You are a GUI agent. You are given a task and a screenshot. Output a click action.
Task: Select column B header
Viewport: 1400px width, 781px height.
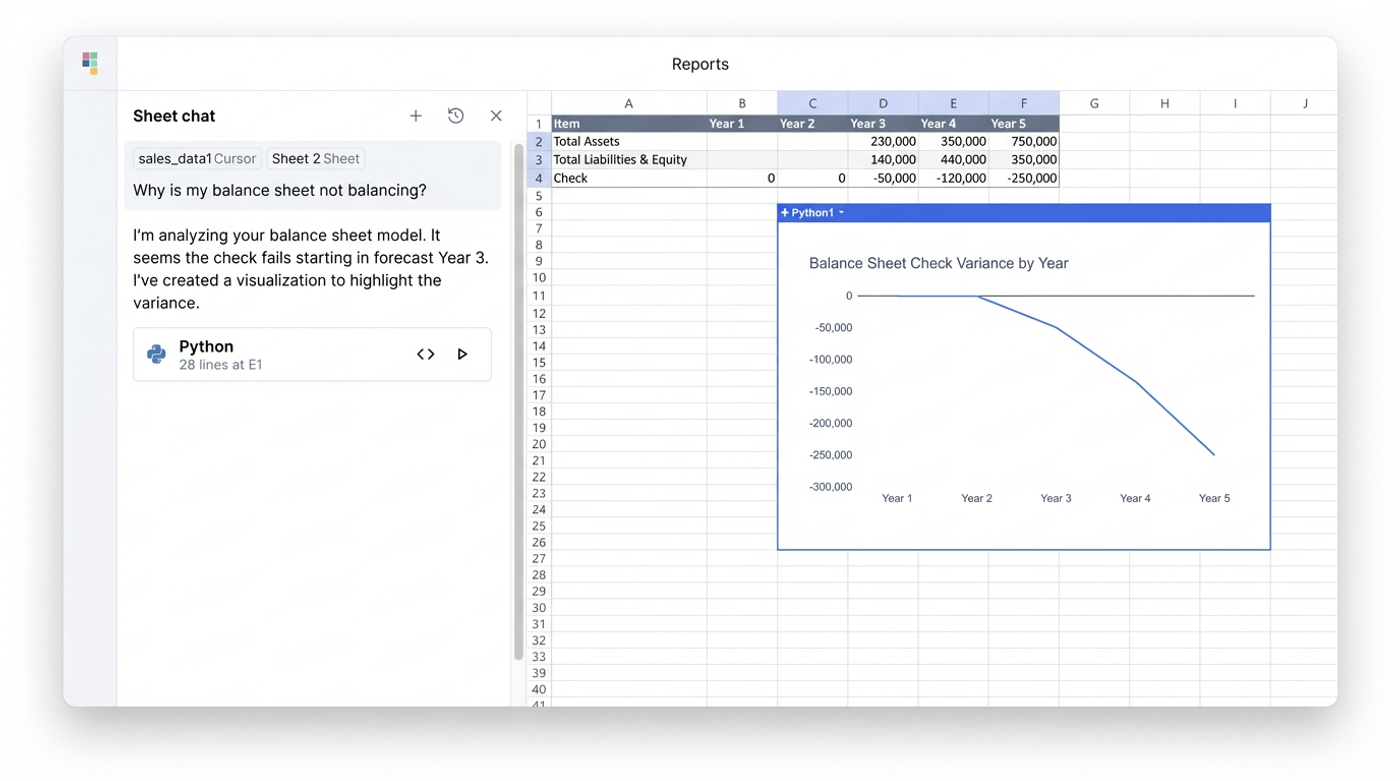(x=742, y=103)
